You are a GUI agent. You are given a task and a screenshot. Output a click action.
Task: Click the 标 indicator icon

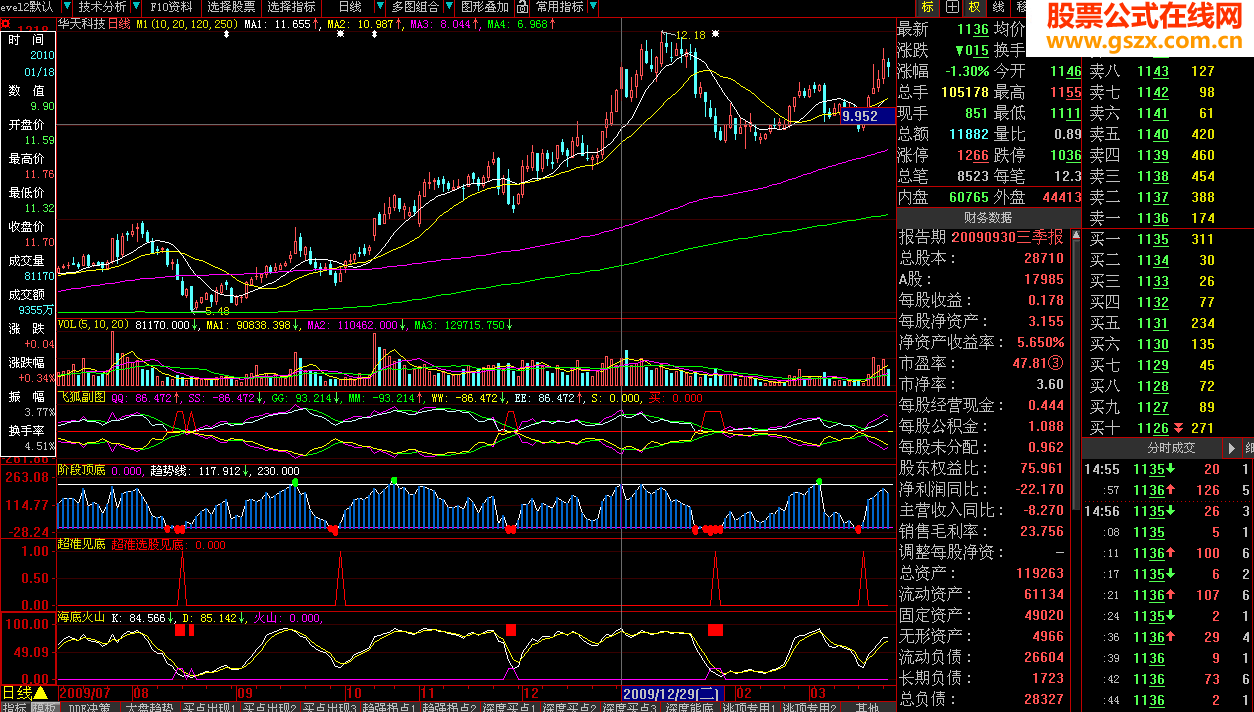(929, 7)
